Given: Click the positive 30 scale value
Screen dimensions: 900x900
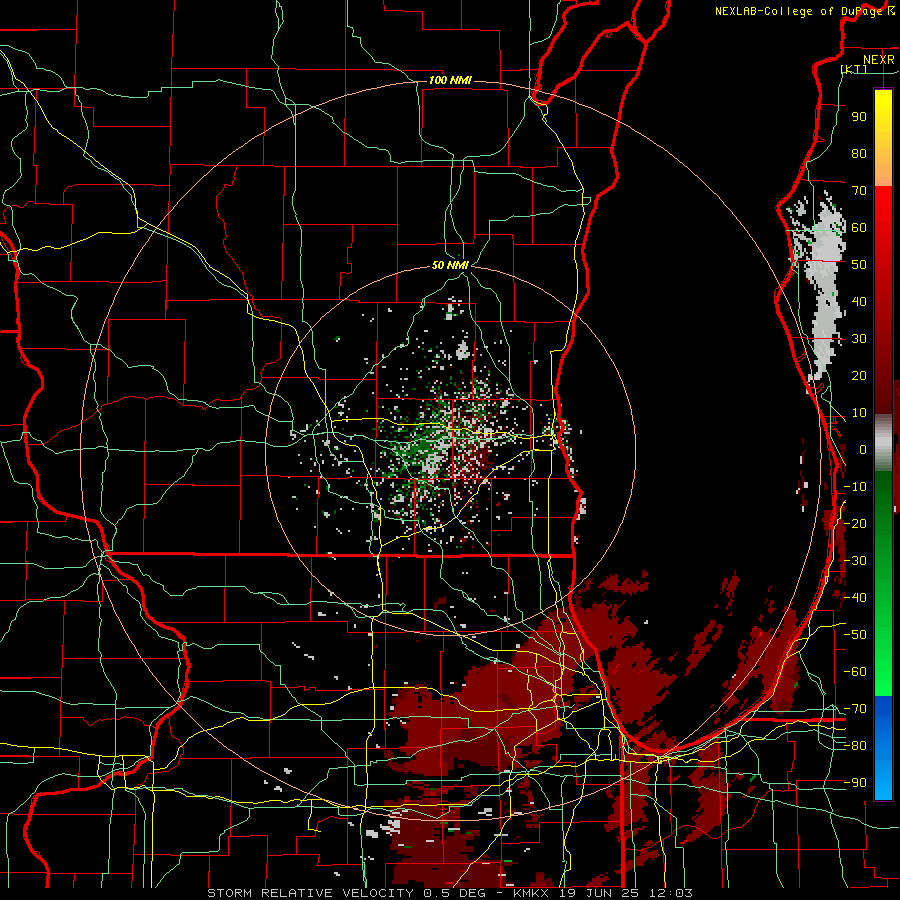Looking at the screenshot, I should tap(859, 339).
